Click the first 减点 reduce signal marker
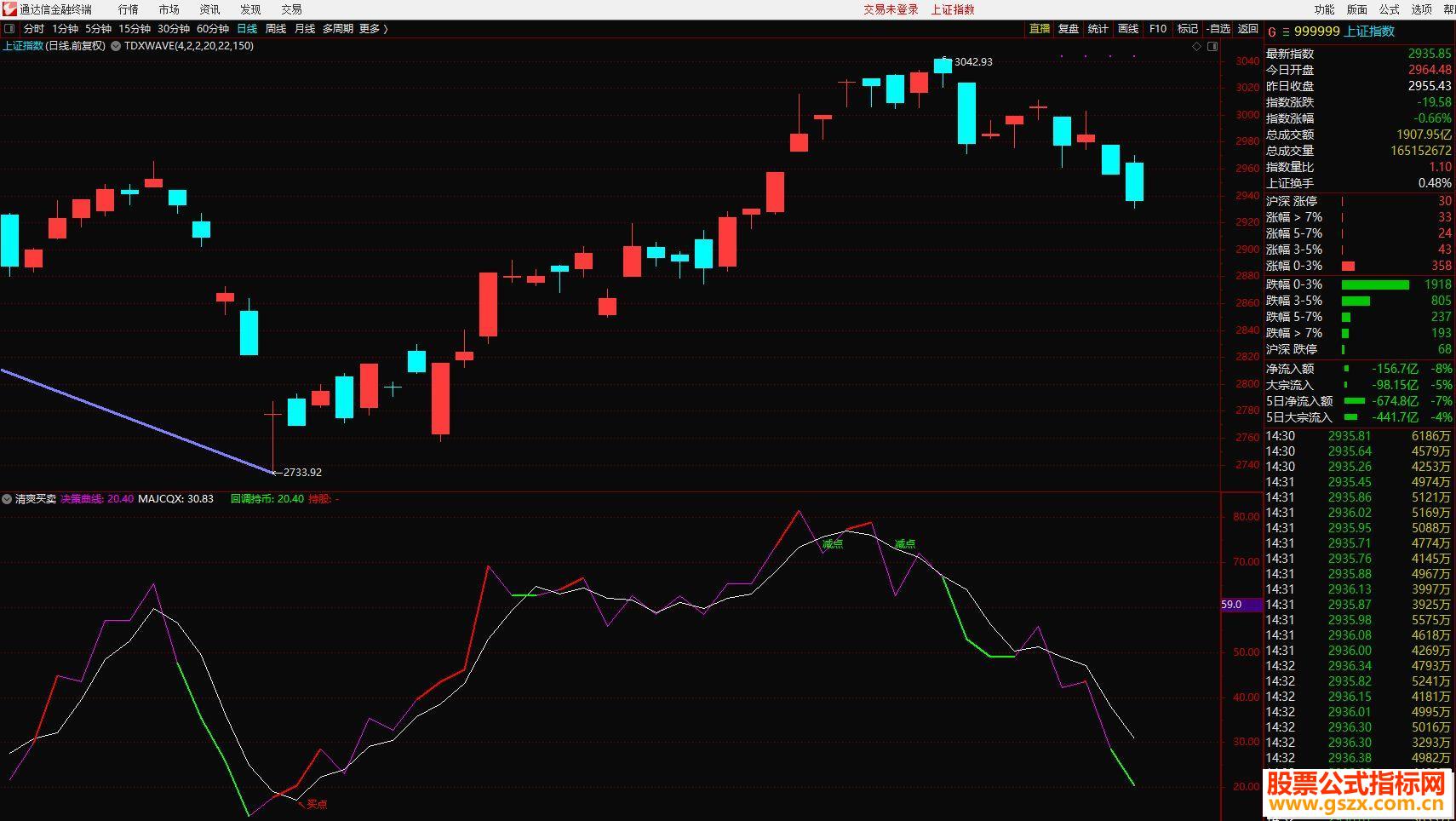Viewport: 1456px width, 821px height. point(833,543)
